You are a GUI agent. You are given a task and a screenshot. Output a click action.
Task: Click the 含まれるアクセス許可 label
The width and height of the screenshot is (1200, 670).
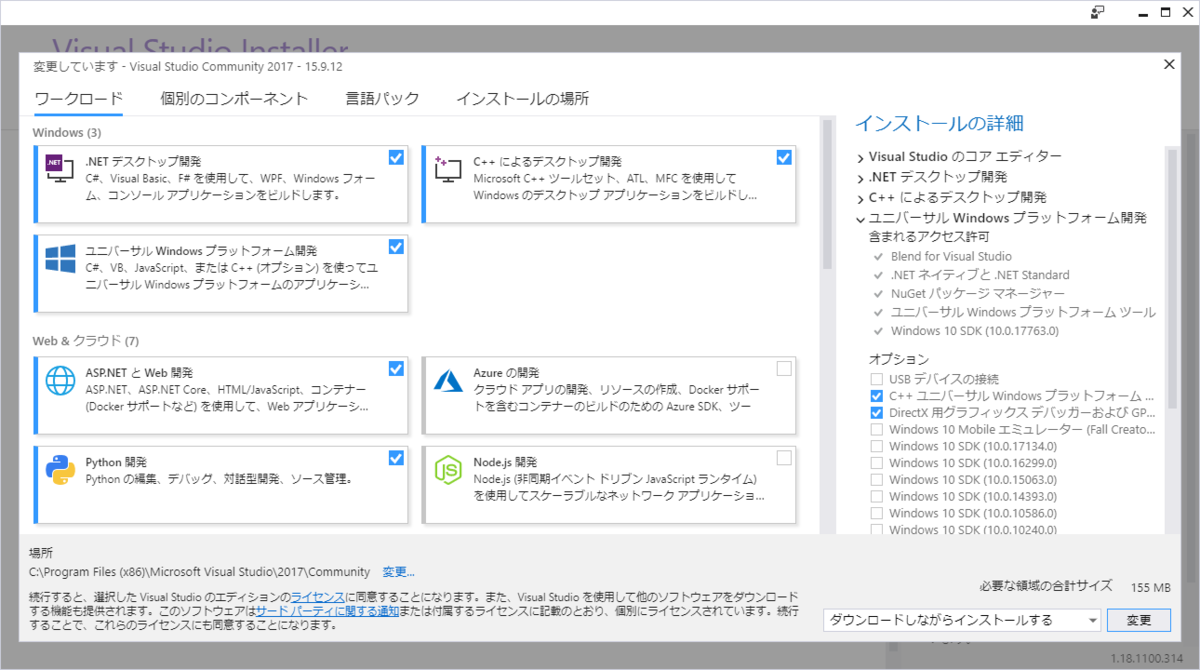point(929,237)
